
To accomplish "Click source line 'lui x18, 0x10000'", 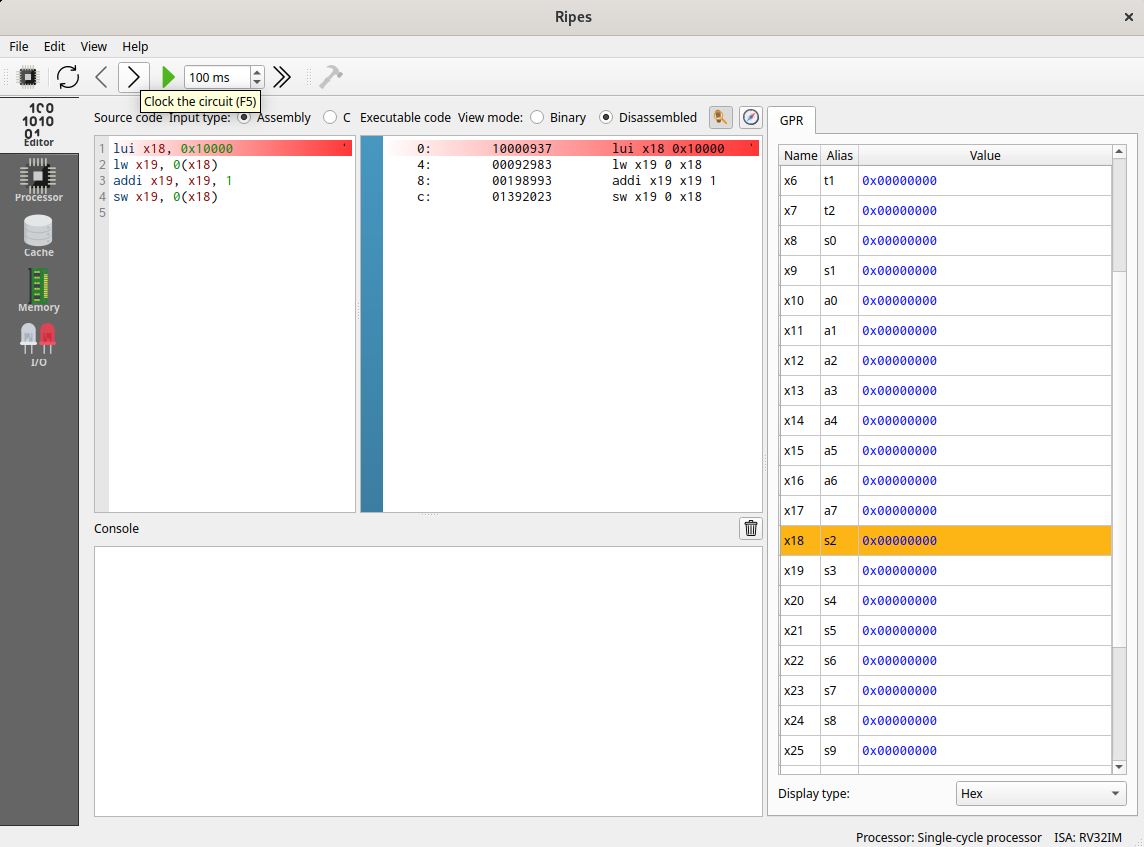I will [173, 149].
